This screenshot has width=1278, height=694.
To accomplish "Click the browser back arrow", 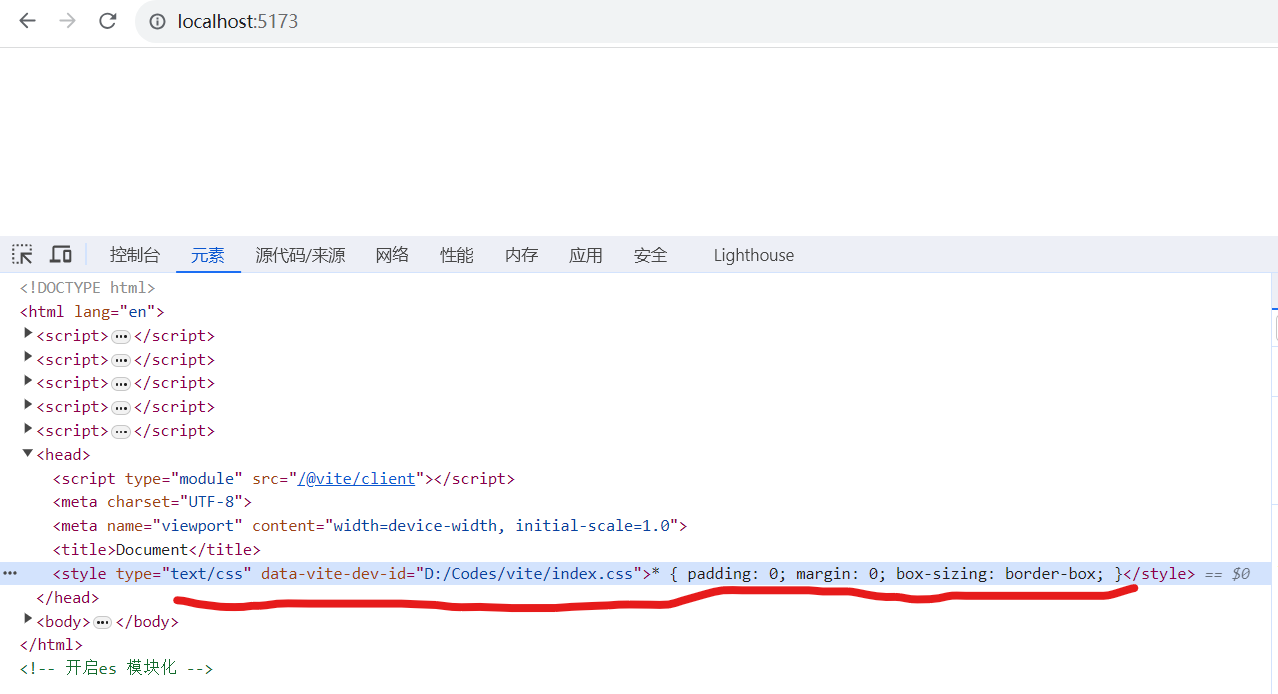I will click(x=27, y=21).
